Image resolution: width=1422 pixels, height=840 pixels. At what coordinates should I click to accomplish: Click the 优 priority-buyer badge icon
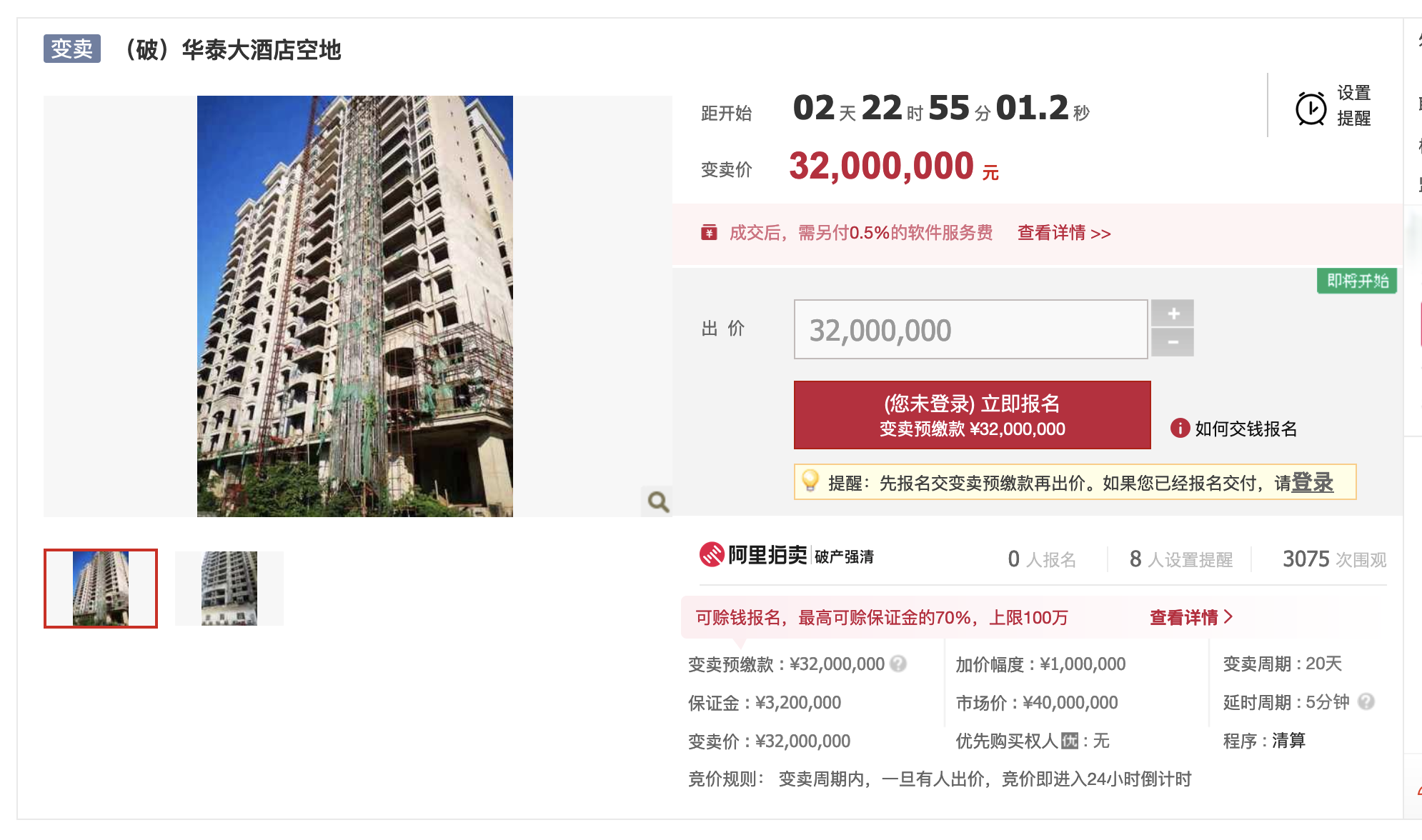click(x=1069, y=741)
